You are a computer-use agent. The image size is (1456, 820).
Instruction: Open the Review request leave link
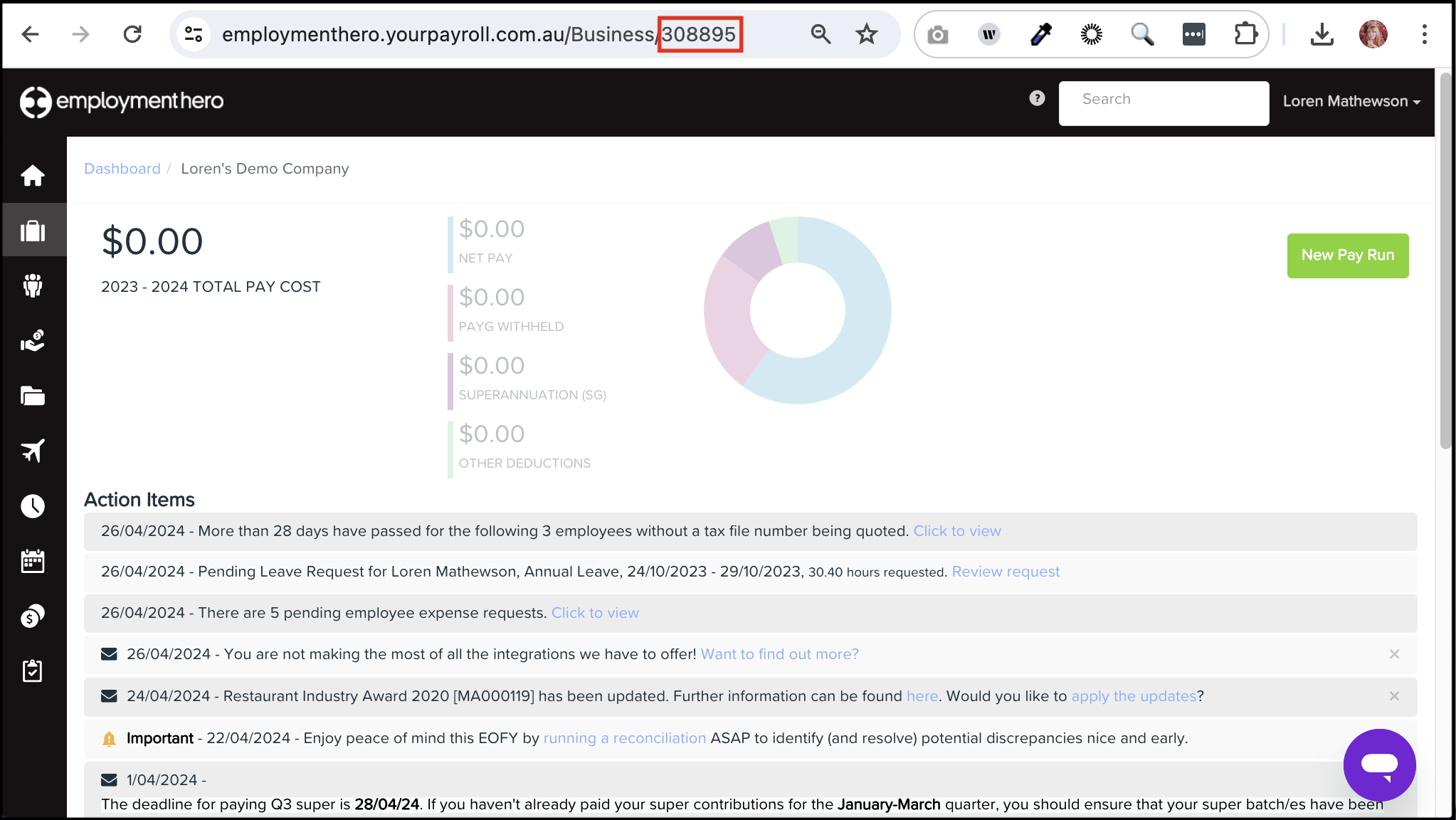click(x=1005, y=572)
